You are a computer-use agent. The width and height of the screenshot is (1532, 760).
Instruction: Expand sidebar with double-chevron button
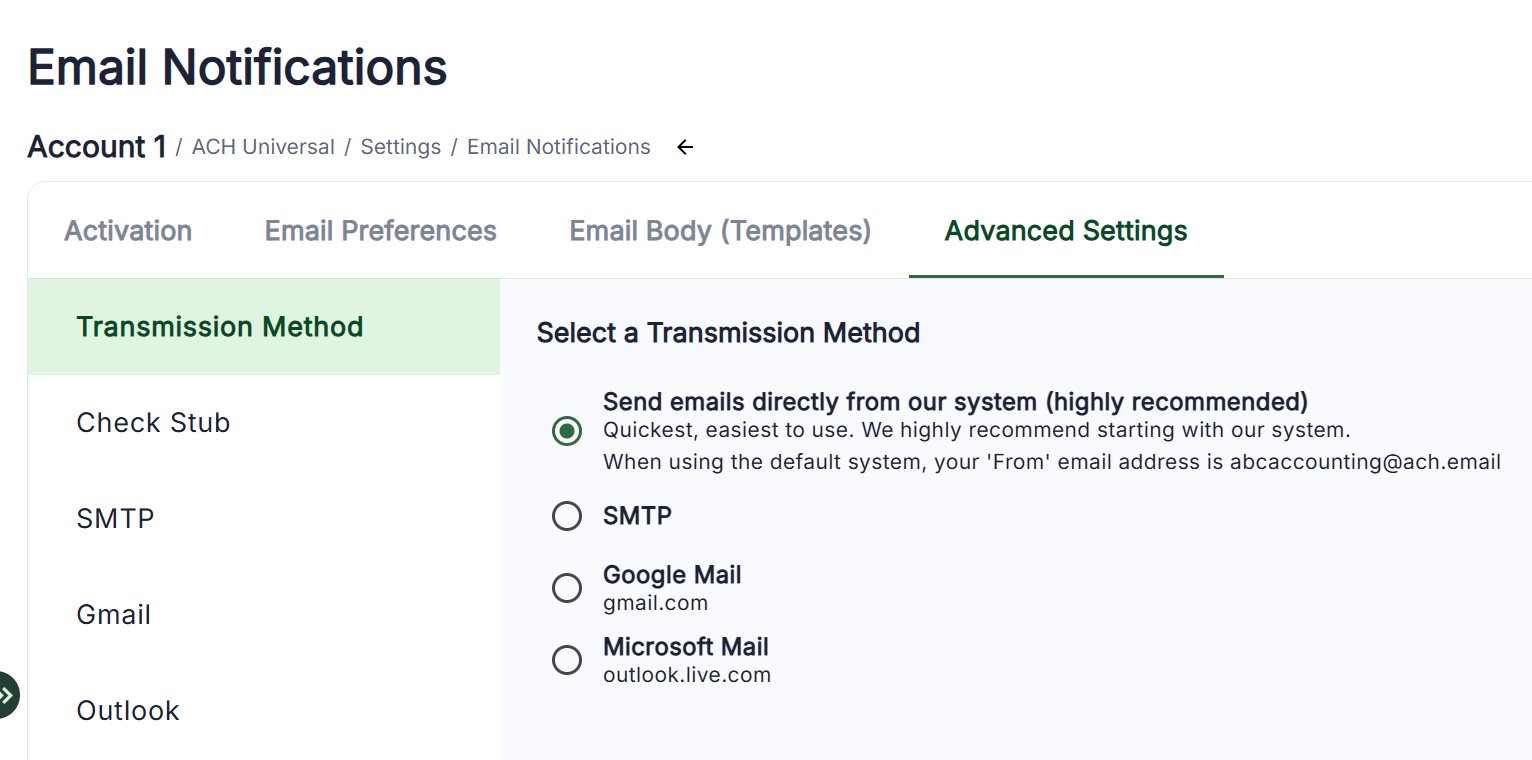[x=7, y=695]
